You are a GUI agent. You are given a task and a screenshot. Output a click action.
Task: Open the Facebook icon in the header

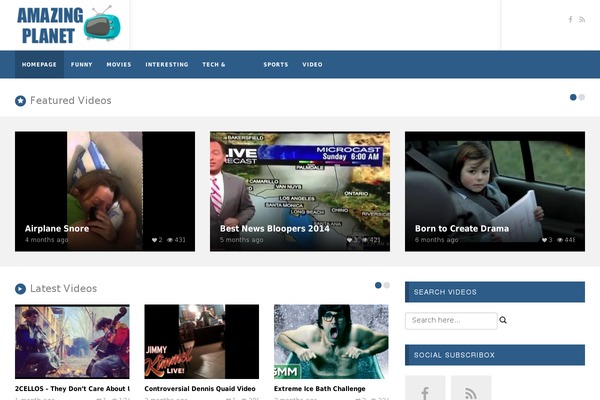pyautogui.click(x=571, y=19)
